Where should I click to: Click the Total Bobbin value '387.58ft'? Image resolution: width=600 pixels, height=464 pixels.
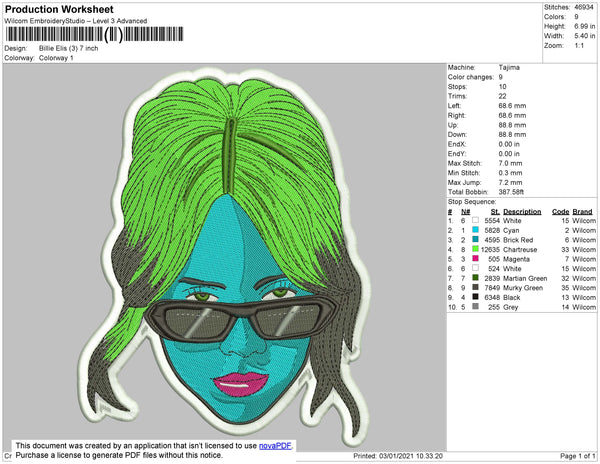tap(511, 192)
